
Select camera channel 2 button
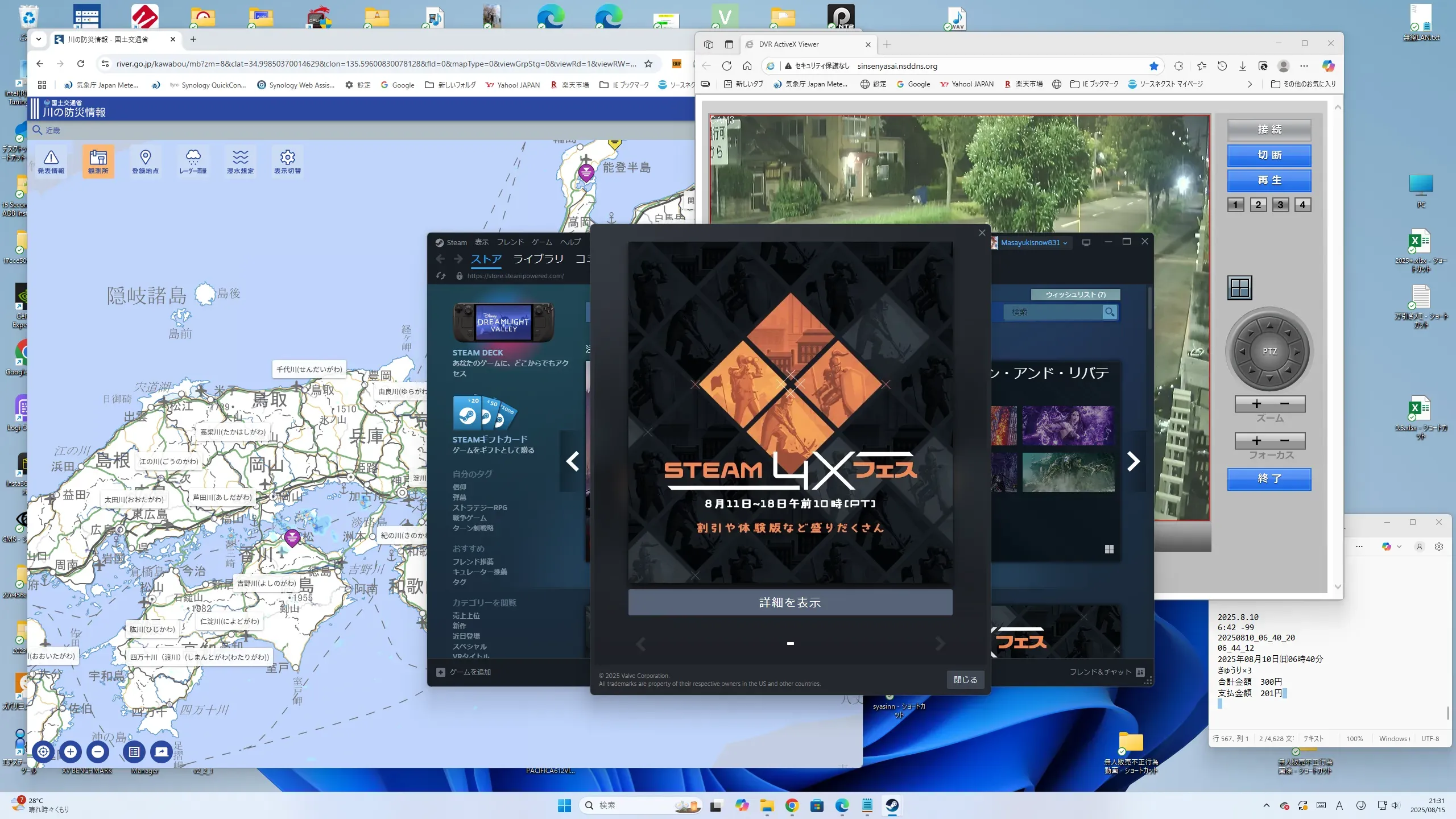(x=1258, y=205)
